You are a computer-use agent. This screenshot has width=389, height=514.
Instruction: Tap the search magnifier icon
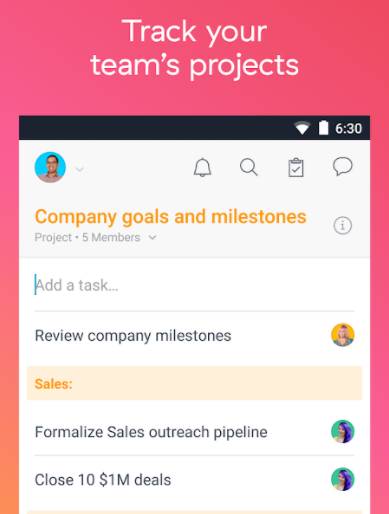pyautogui.click(x=249, y=167)
